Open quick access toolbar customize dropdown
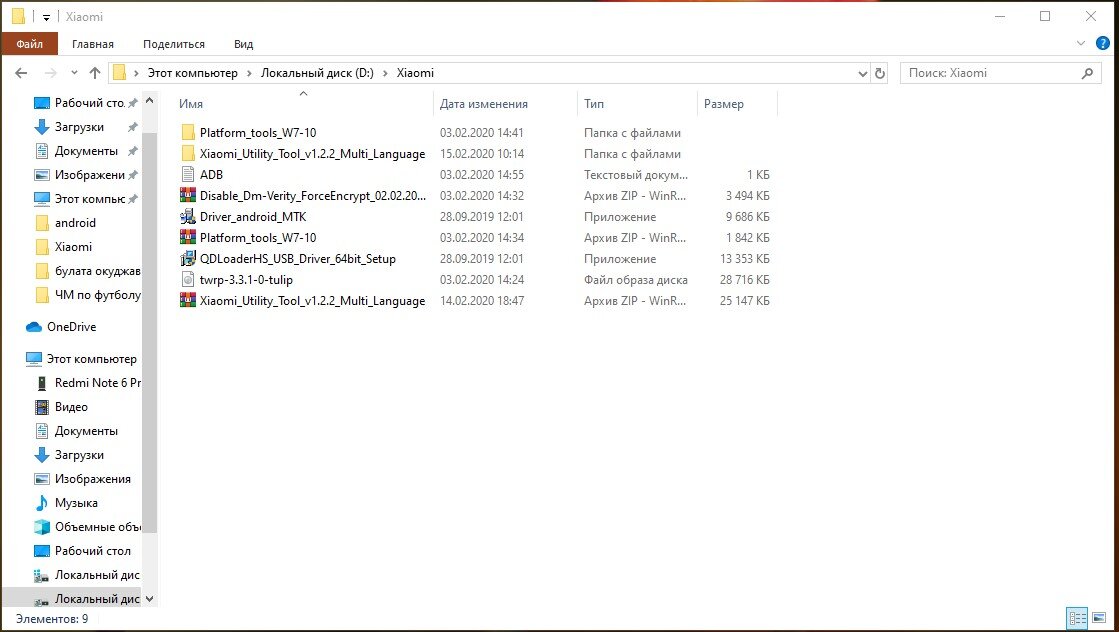The height and width of the screenshot is (632, 1119). [46, 17]
